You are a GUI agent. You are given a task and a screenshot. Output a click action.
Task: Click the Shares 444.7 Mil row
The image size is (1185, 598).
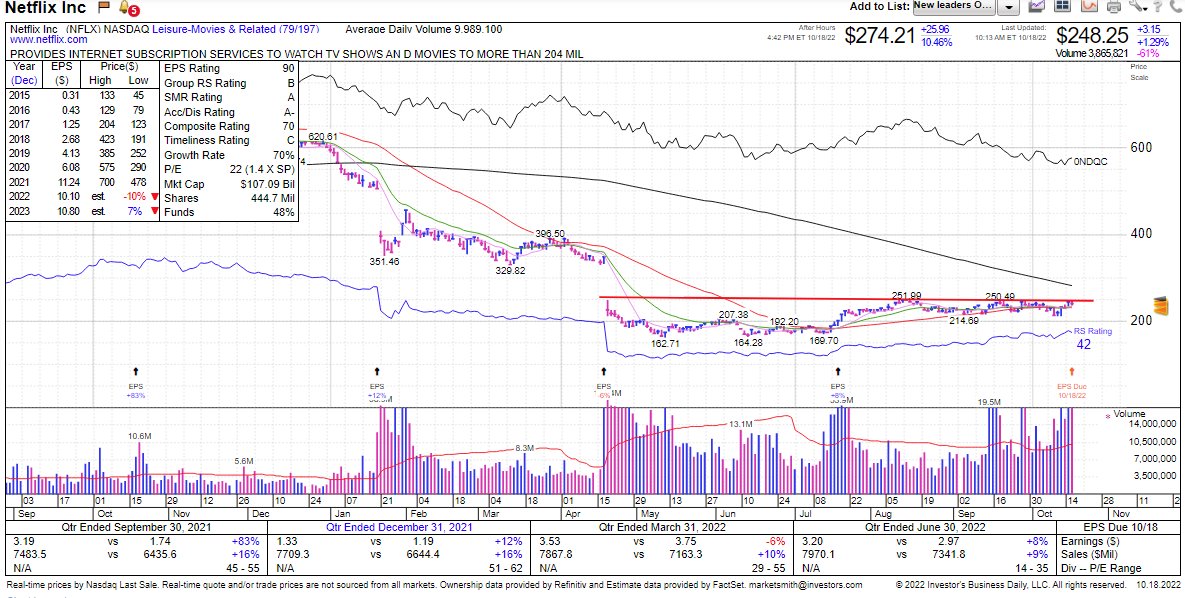point(229,198)
